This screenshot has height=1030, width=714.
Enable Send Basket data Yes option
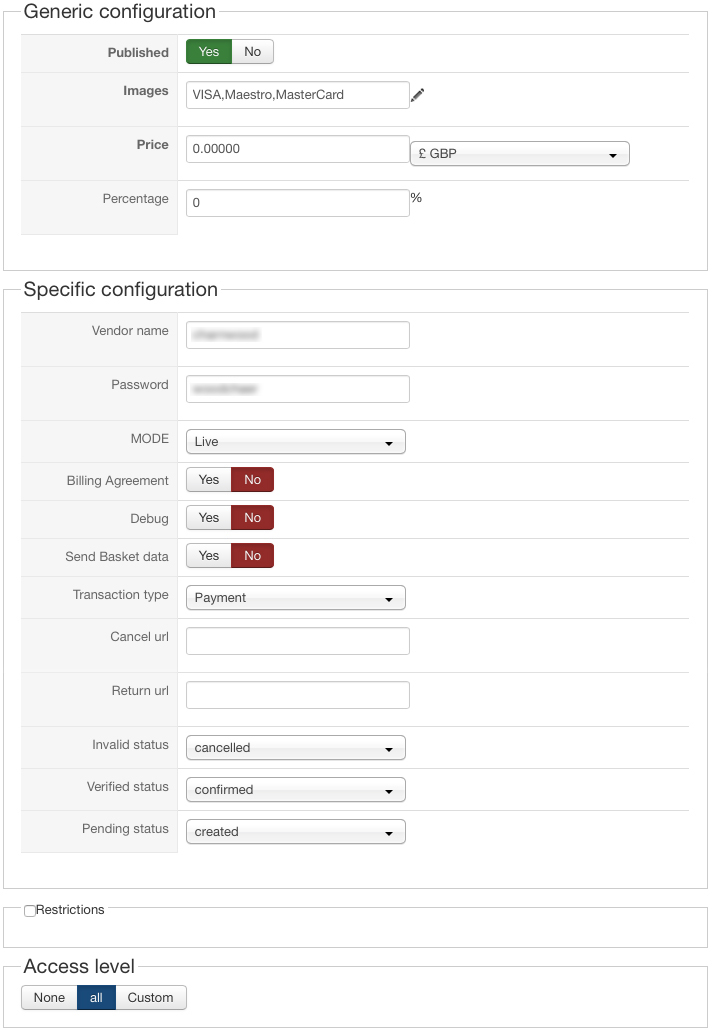click(x=209, y=556)
